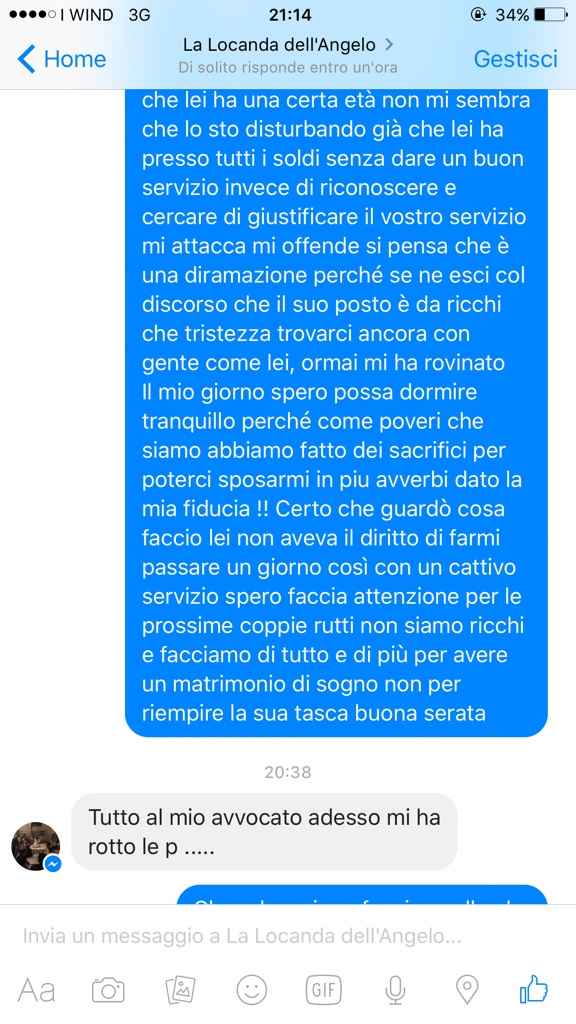This screenshot has width=576, height=1024.
Task: Open the photo gallery icon
Action: [x=180, y=990]
